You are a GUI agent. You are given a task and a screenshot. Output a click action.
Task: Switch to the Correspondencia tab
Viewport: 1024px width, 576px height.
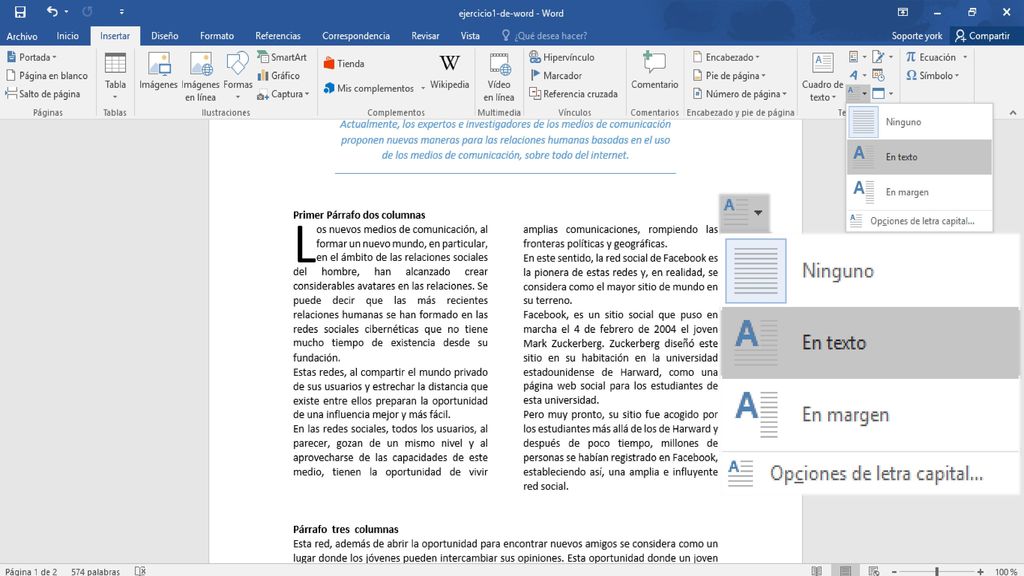(x=356, y=36)
